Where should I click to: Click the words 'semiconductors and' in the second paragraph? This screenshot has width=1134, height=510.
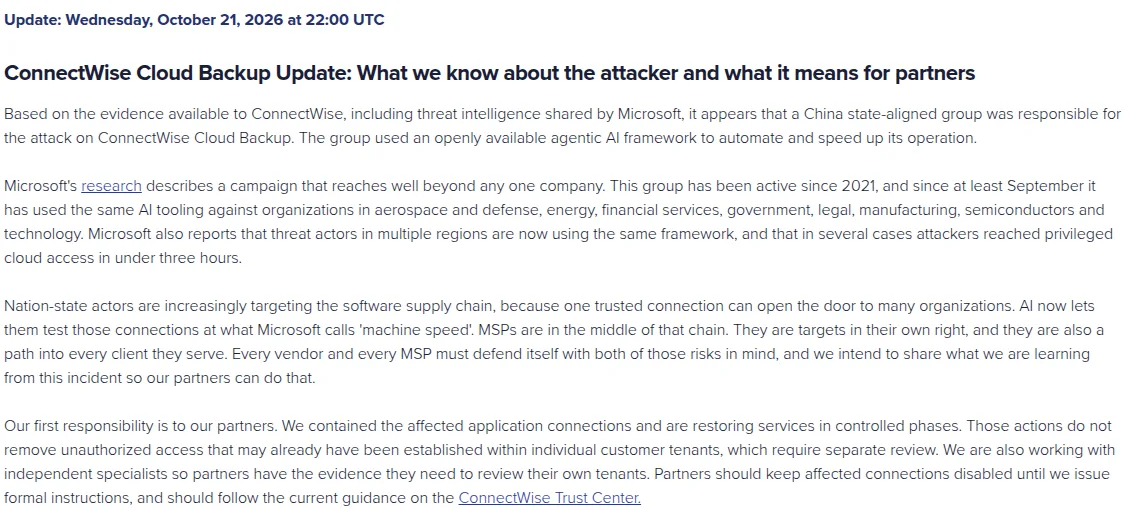(x=1035, y=210)
